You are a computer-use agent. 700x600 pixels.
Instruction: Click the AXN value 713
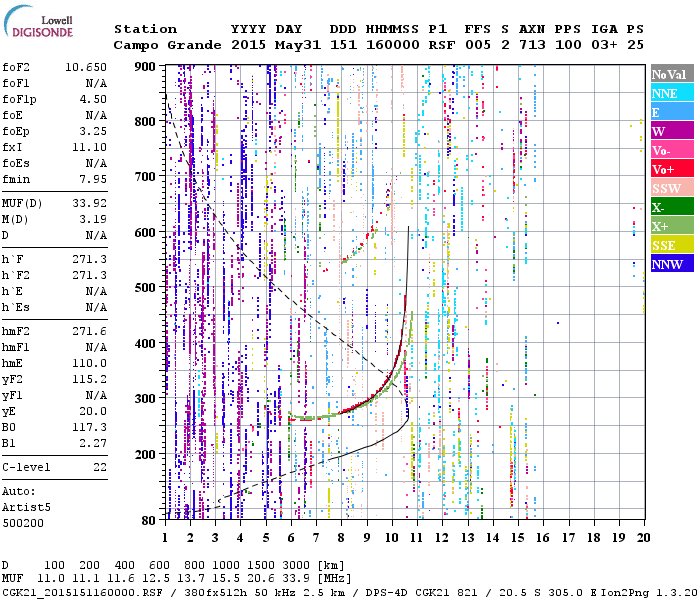click(x=532, y=45)
